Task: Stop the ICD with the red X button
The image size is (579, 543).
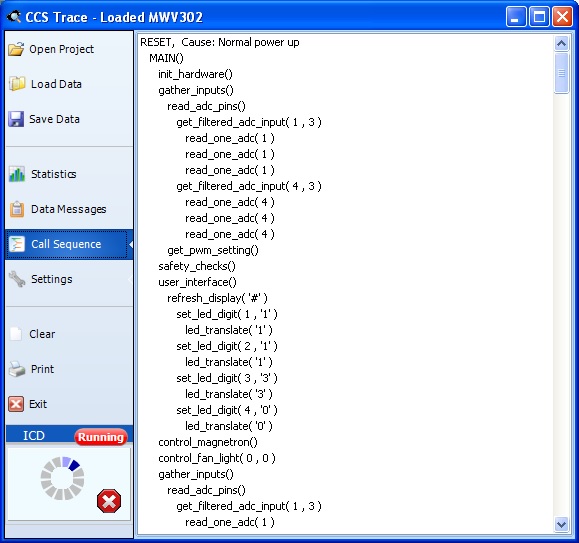Action: coord(109,501)
